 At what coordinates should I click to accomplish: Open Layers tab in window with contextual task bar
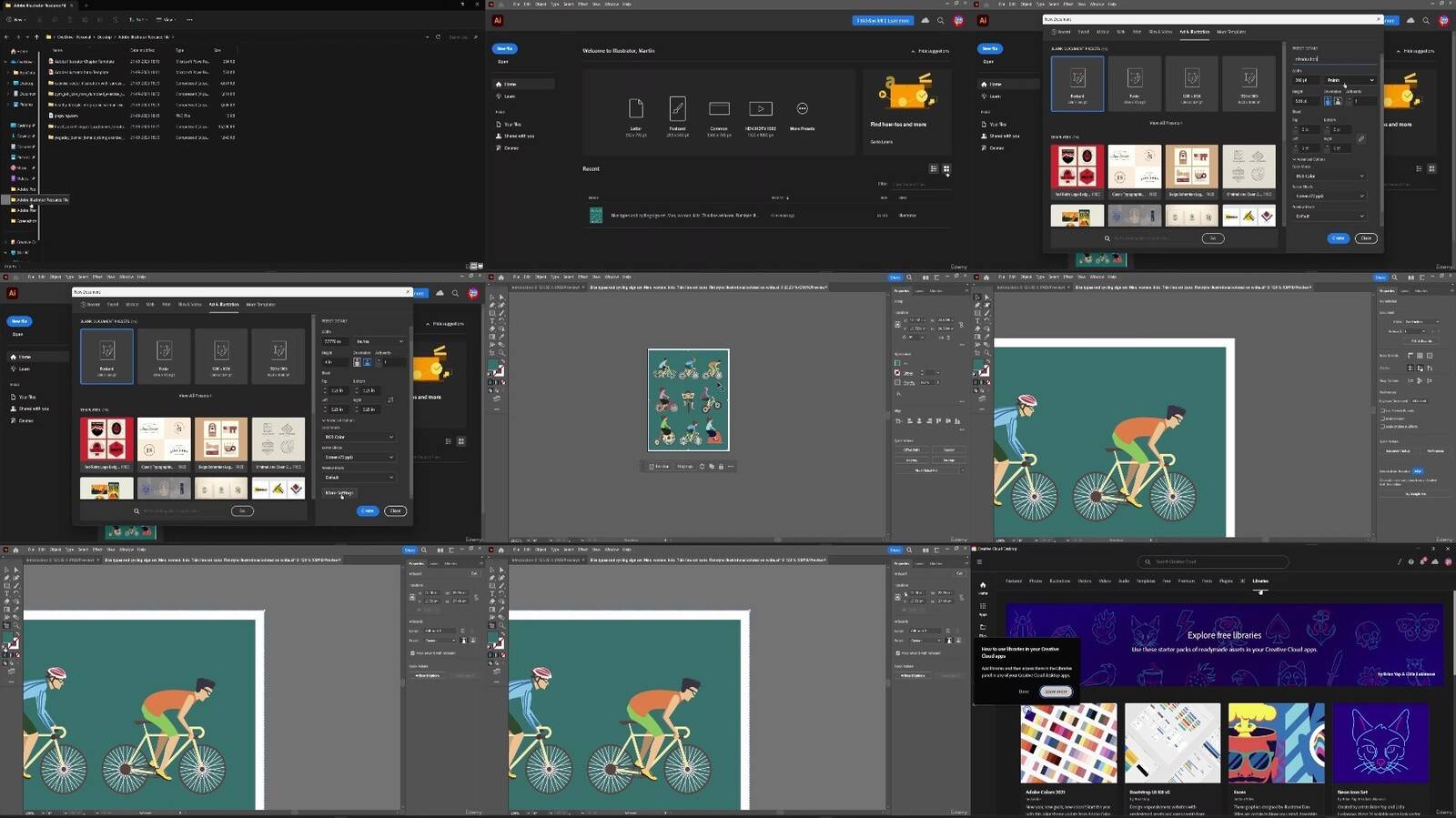click(x=919, y=290)
